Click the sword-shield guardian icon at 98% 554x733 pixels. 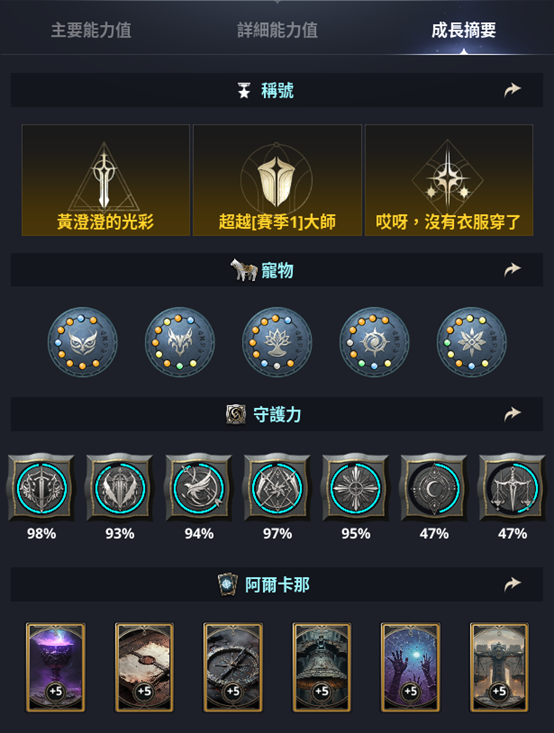point(42,488)
